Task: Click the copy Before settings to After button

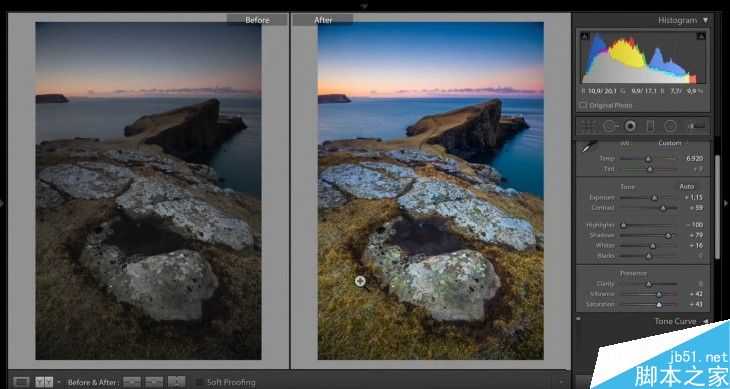Action: (x=132, y=382)
